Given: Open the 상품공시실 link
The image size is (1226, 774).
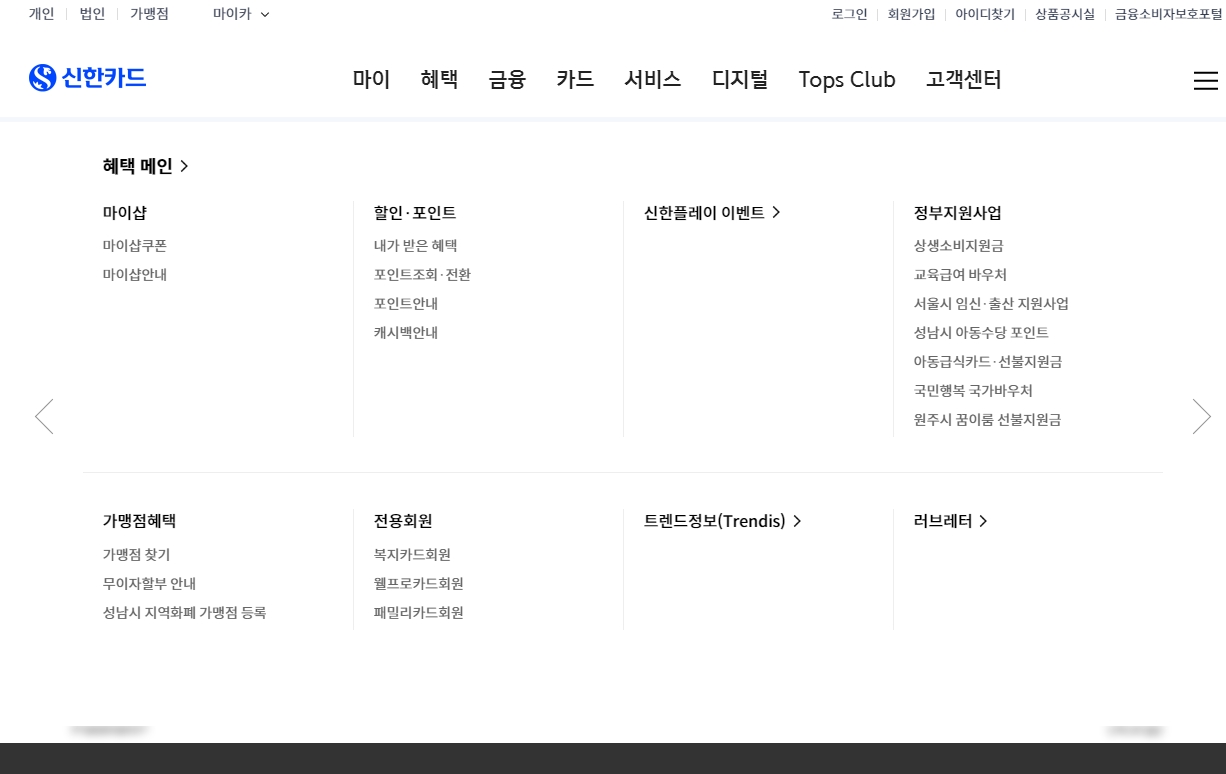Looking at the screenshot, I should pos(1065,14).
